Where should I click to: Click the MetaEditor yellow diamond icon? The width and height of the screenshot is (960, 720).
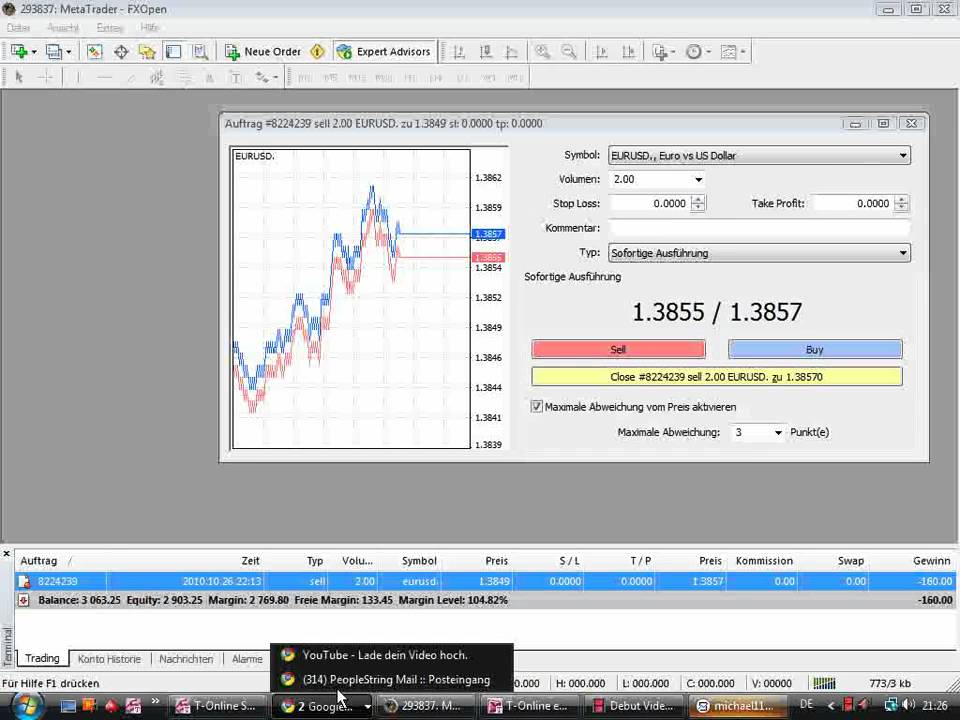[x=317, y=52]
